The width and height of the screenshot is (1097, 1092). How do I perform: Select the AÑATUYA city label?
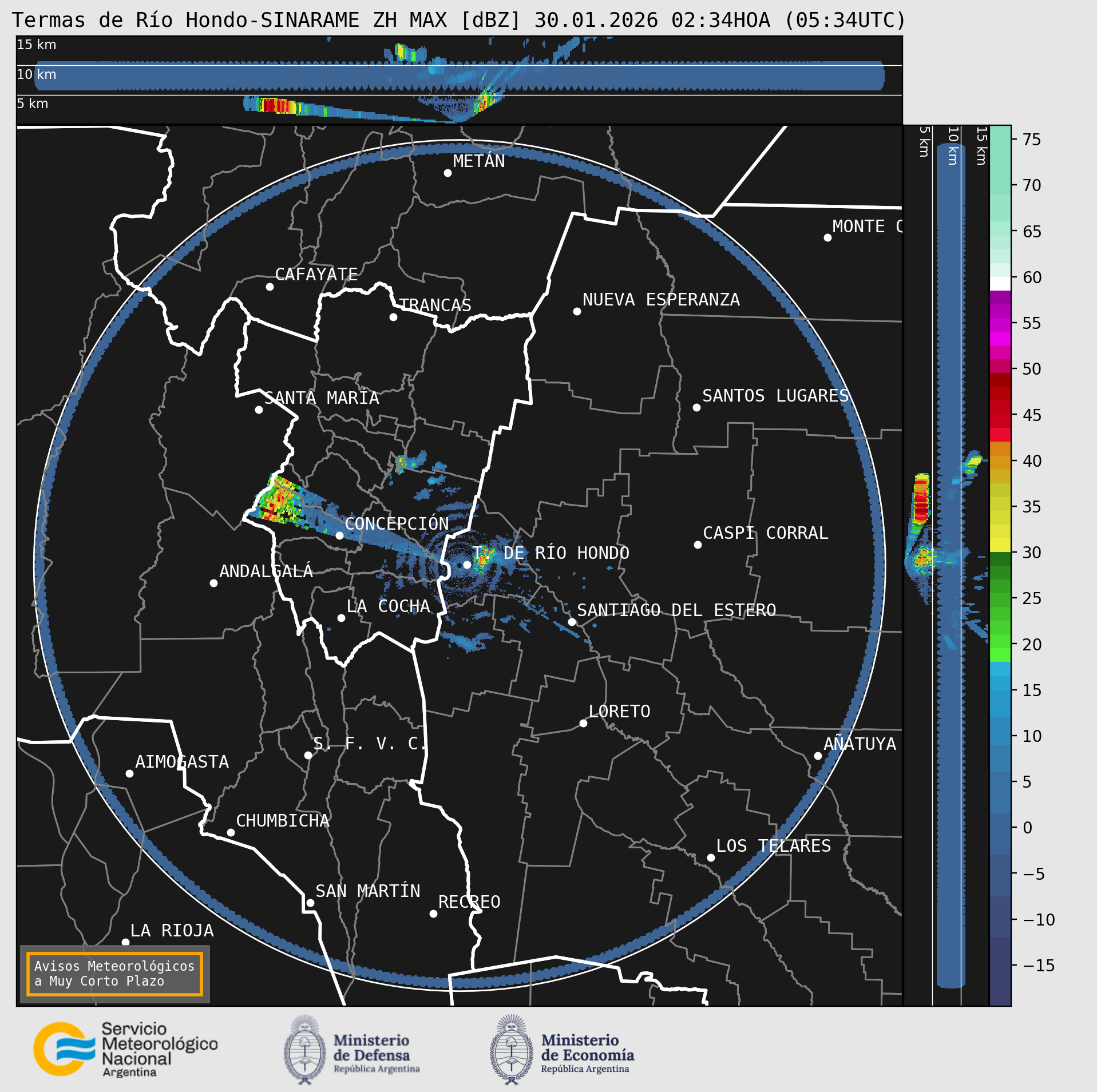(860, 744)
